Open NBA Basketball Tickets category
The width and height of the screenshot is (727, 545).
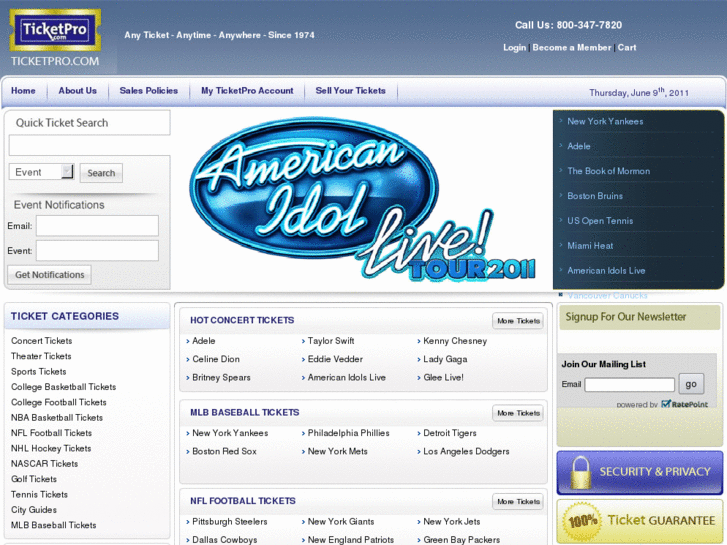tap(57, 417)
